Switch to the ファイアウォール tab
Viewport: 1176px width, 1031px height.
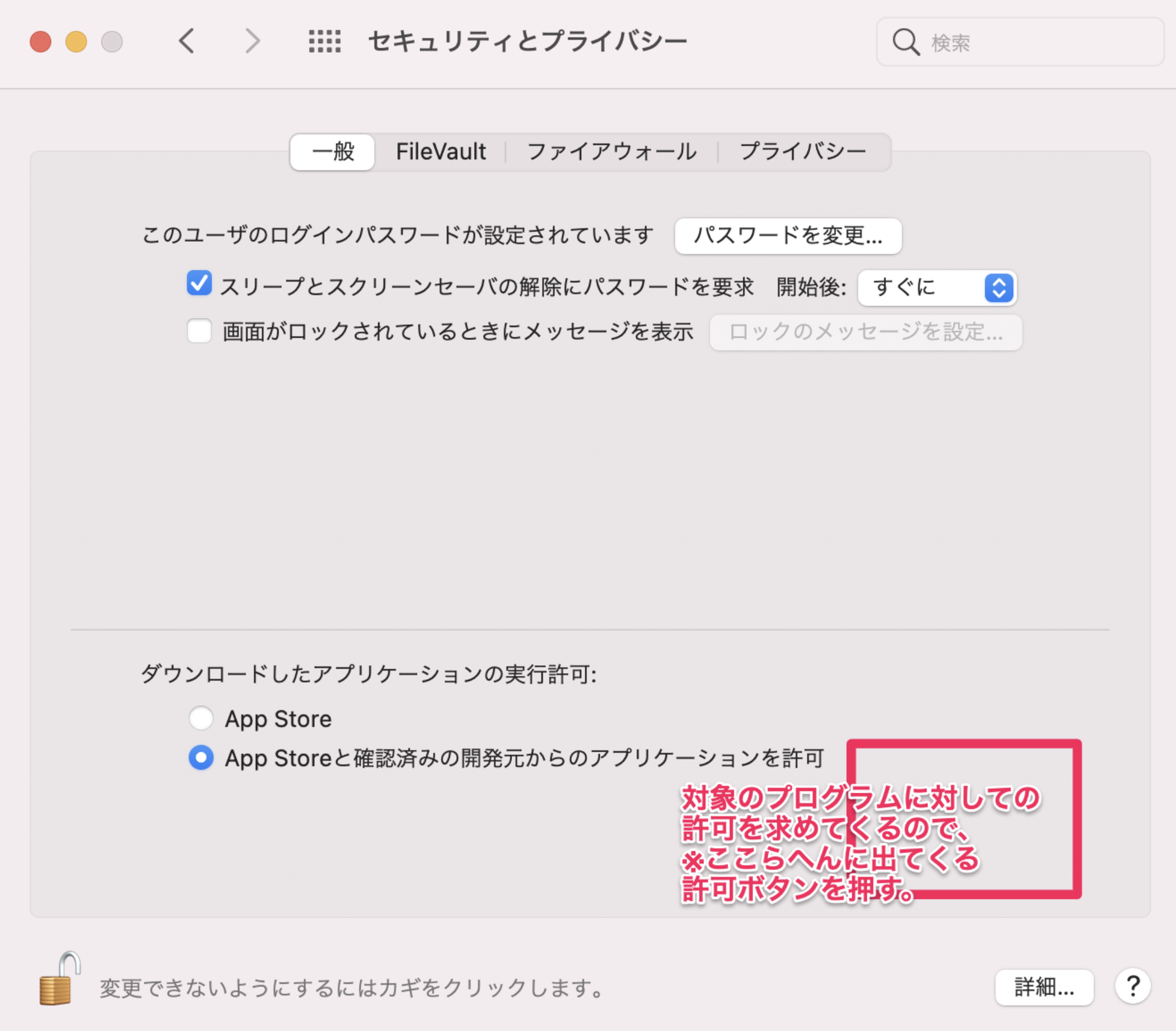click(612, 152)
